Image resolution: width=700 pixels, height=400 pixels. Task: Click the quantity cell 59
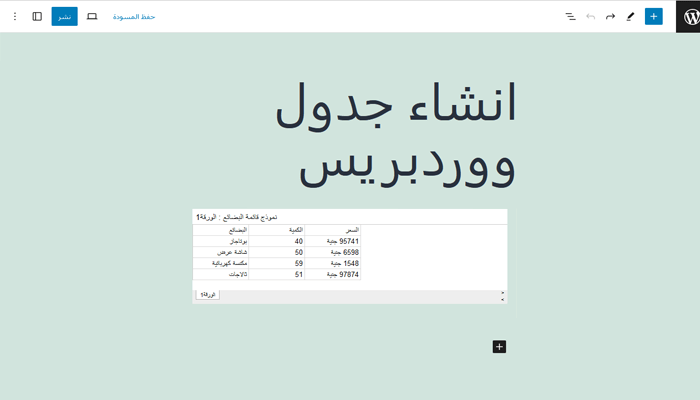click(x=277, y=263)
